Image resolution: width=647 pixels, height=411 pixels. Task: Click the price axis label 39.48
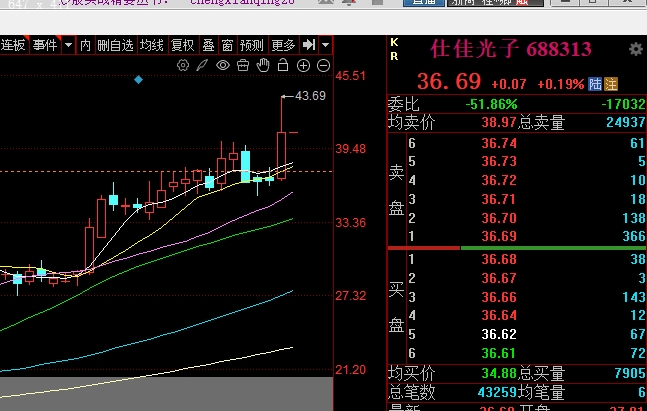(350, 149)
